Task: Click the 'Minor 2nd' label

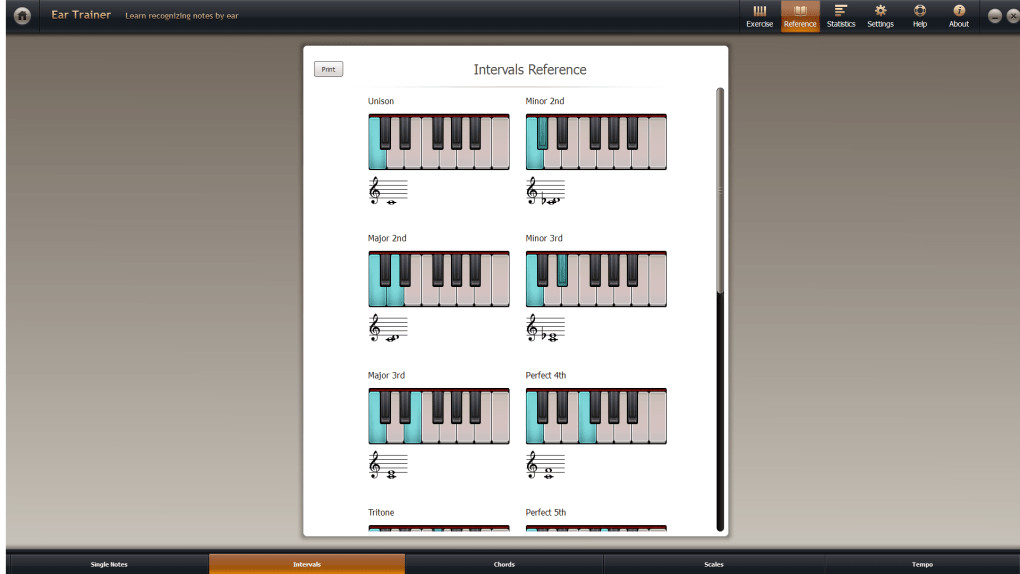Action: click(544, 101)
